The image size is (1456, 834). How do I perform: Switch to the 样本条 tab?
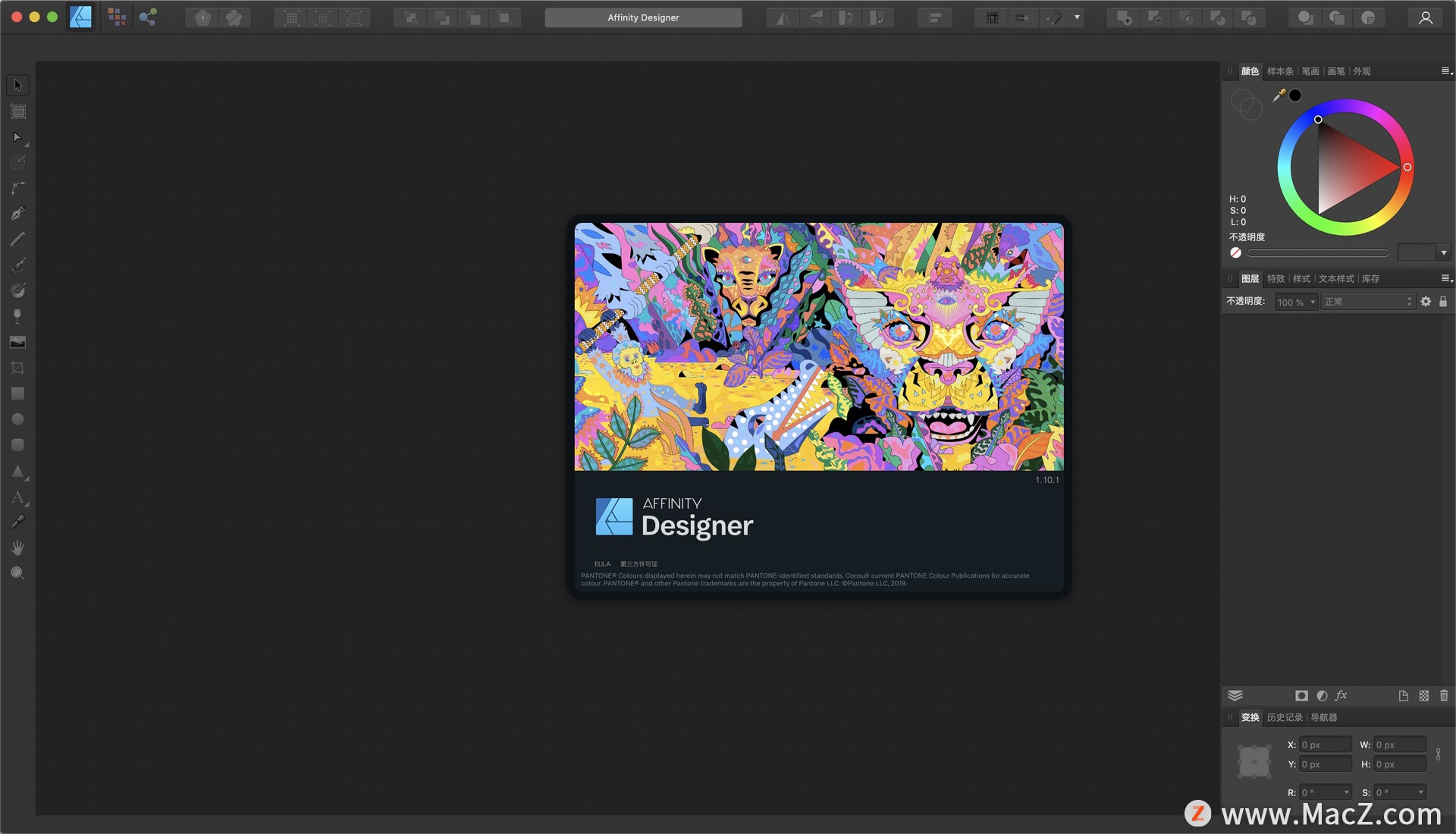coord(1280,71)
